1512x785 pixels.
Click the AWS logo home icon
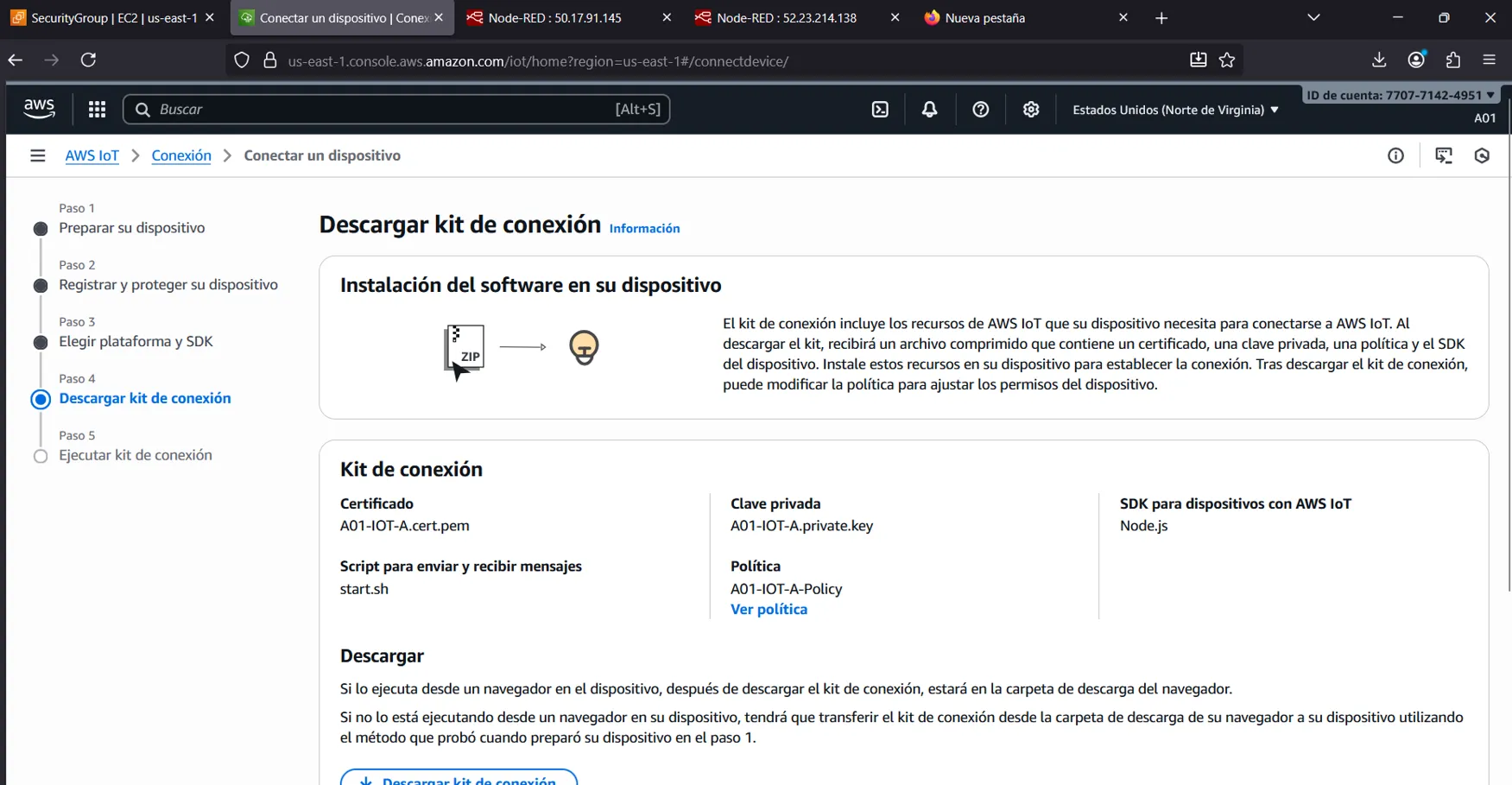click(x=39, y=109)
